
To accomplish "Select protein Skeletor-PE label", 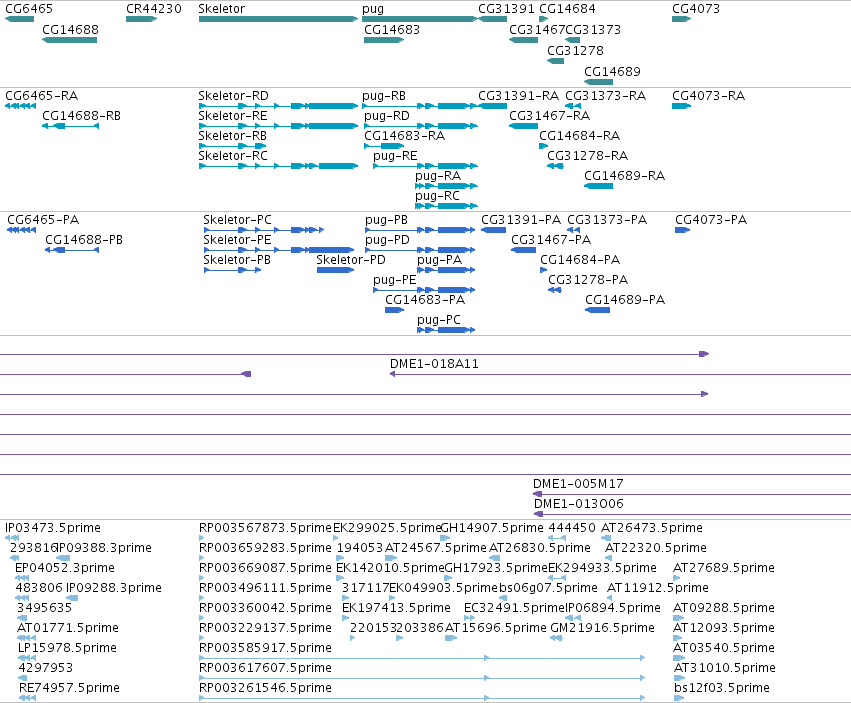I will [x=237, y=240].
